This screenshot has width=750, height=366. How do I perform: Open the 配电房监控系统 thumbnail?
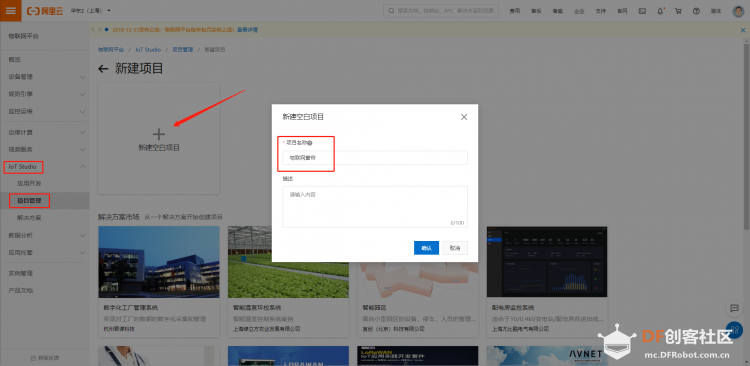(x=547, y=262)
